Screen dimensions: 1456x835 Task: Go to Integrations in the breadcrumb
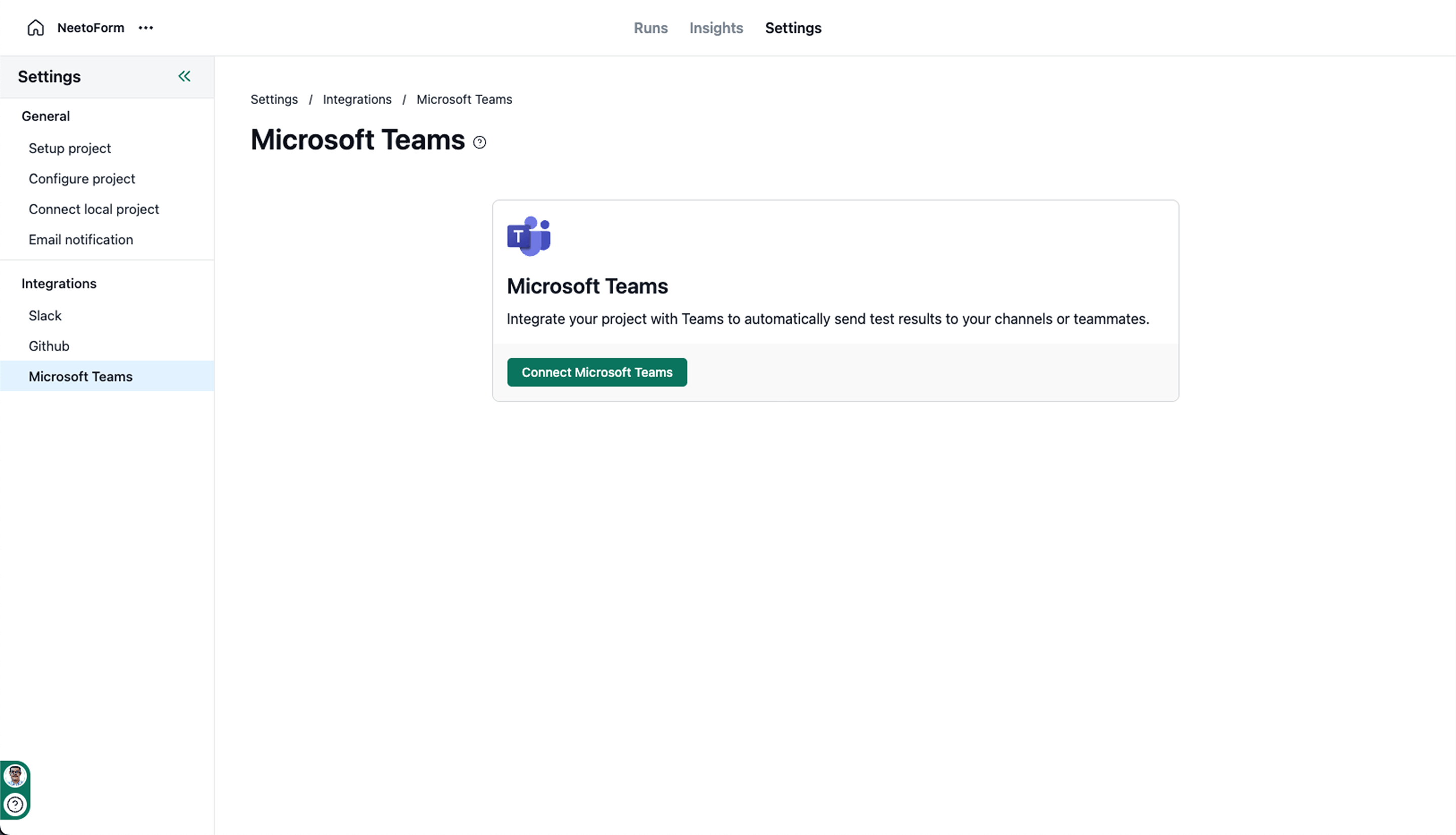point(357,99)
